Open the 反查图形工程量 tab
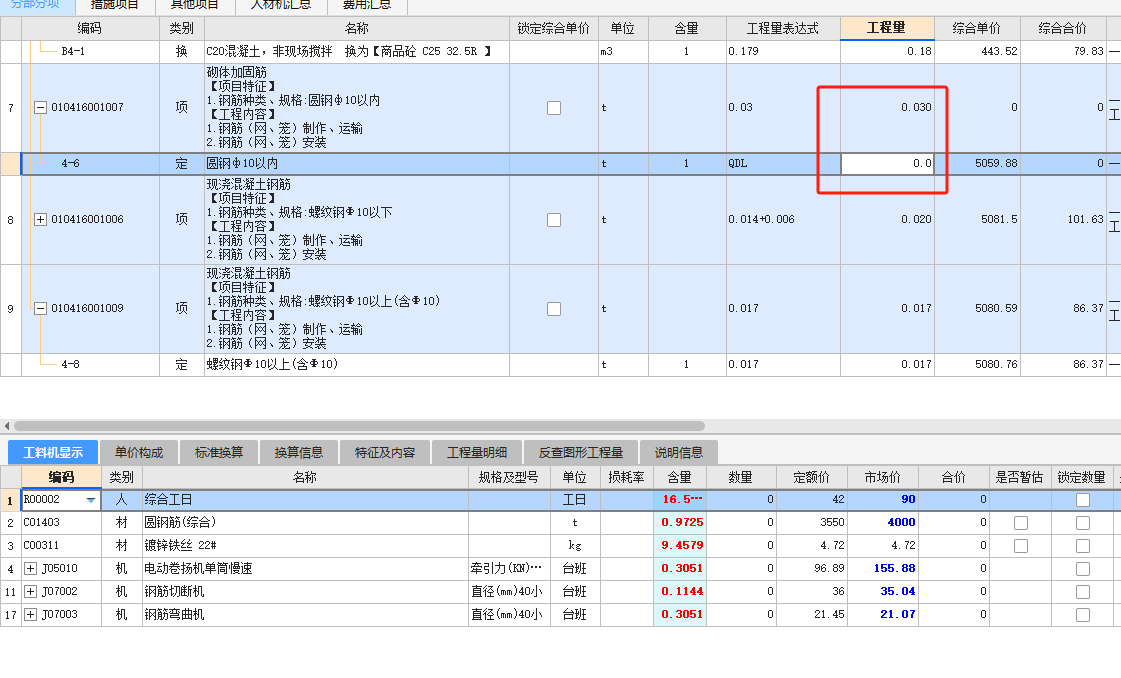Image resolution: width=1121 pixels, height=678 pixels. tap(581, 452)
